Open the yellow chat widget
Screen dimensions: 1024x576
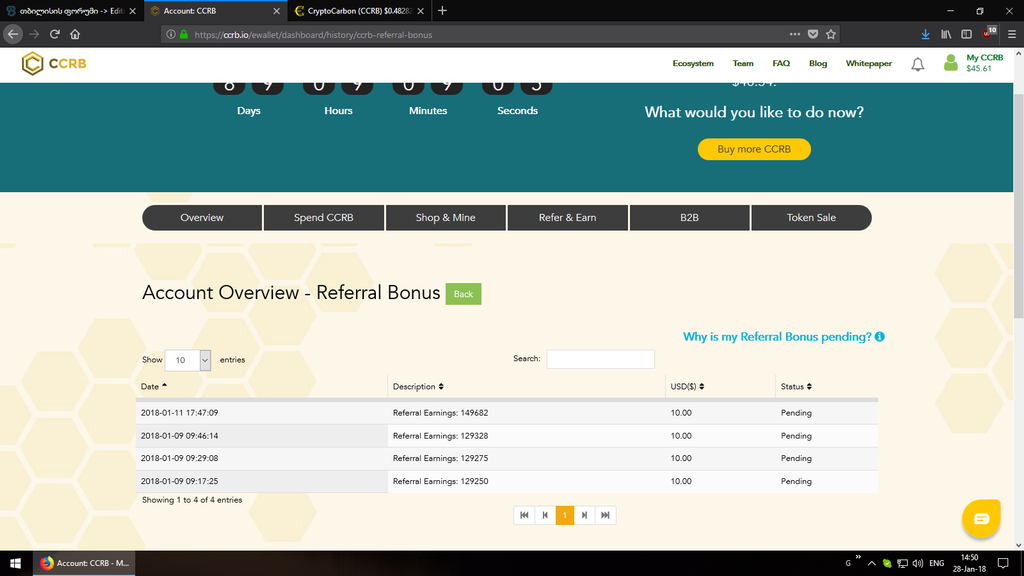(x=980, y=518)
